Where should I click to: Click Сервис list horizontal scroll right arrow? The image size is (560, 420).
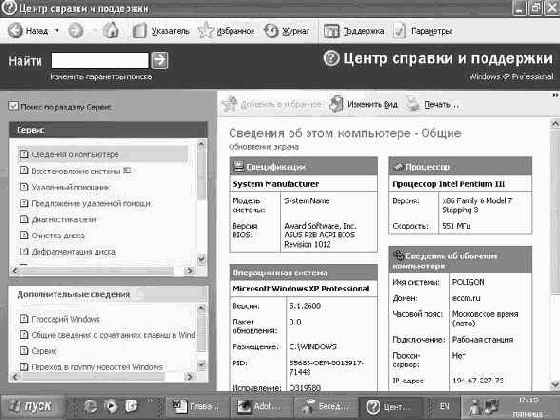pos(189,271)
